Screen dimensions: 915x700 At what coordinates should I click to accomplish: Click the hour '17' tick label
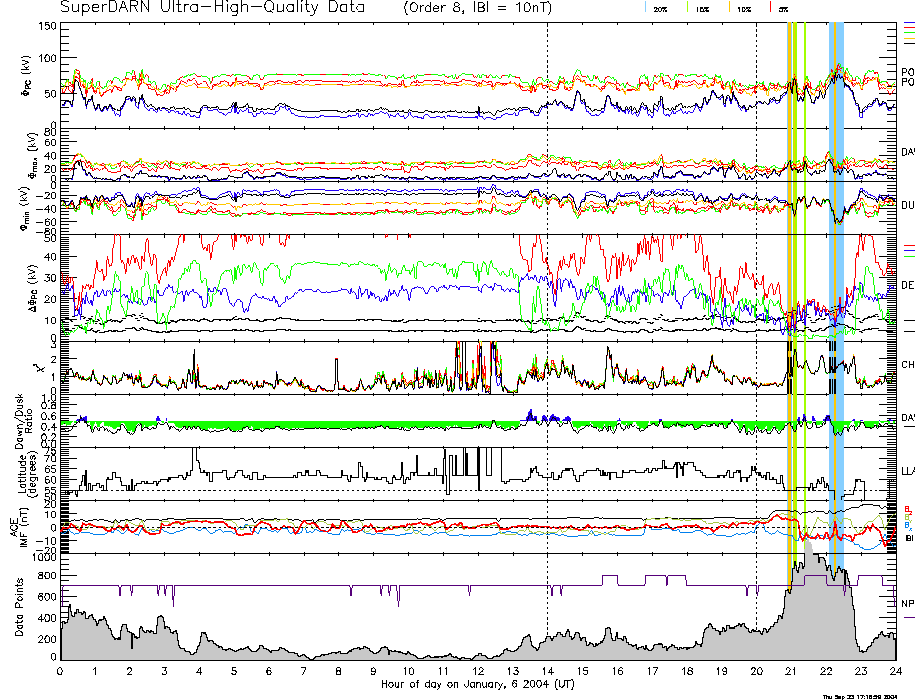(x=652, y=671)
